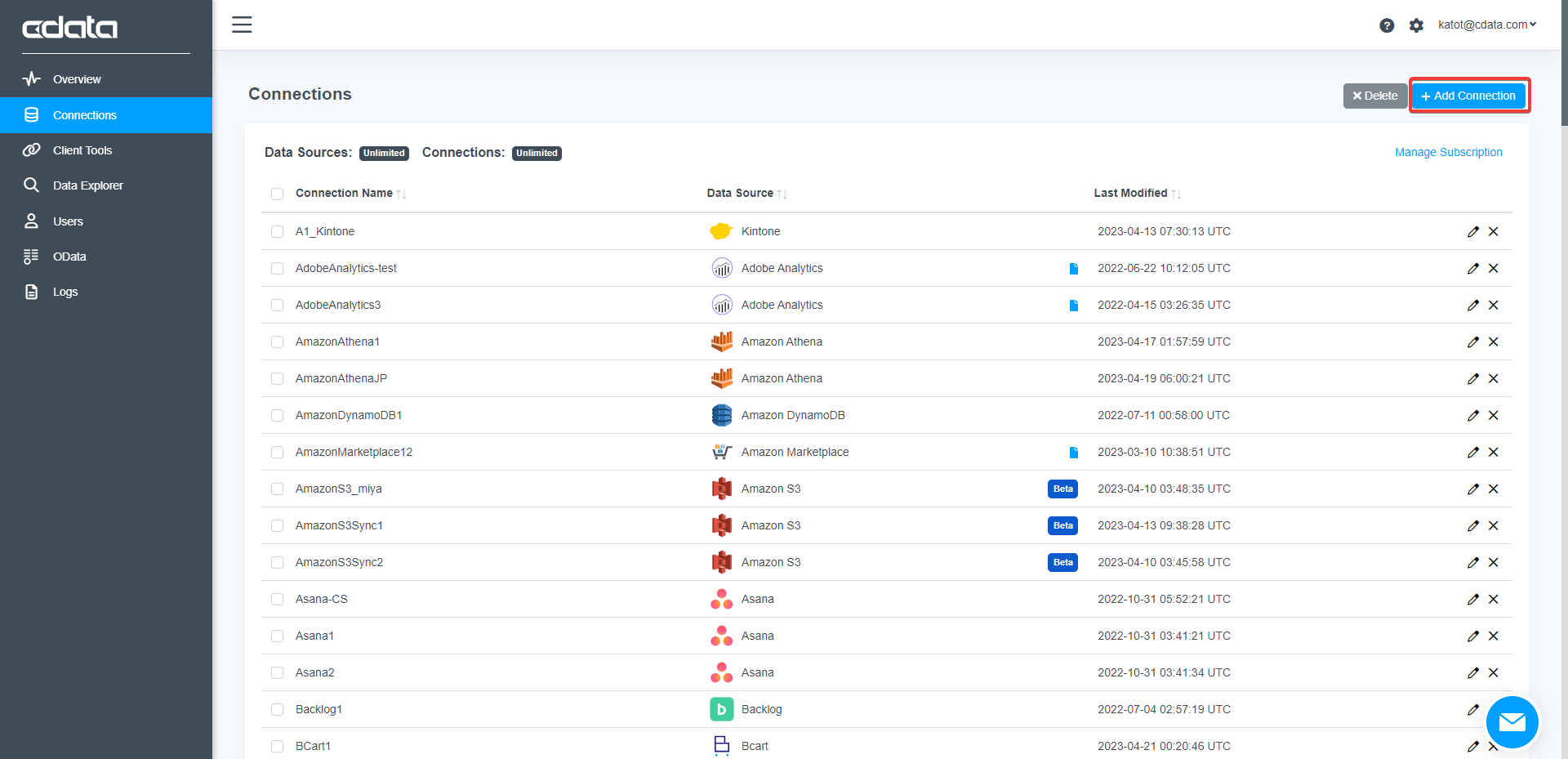The width and height of the screenshot is (1568, 759).
Task: Sort by Connection Name column
Action: [351, 193]
